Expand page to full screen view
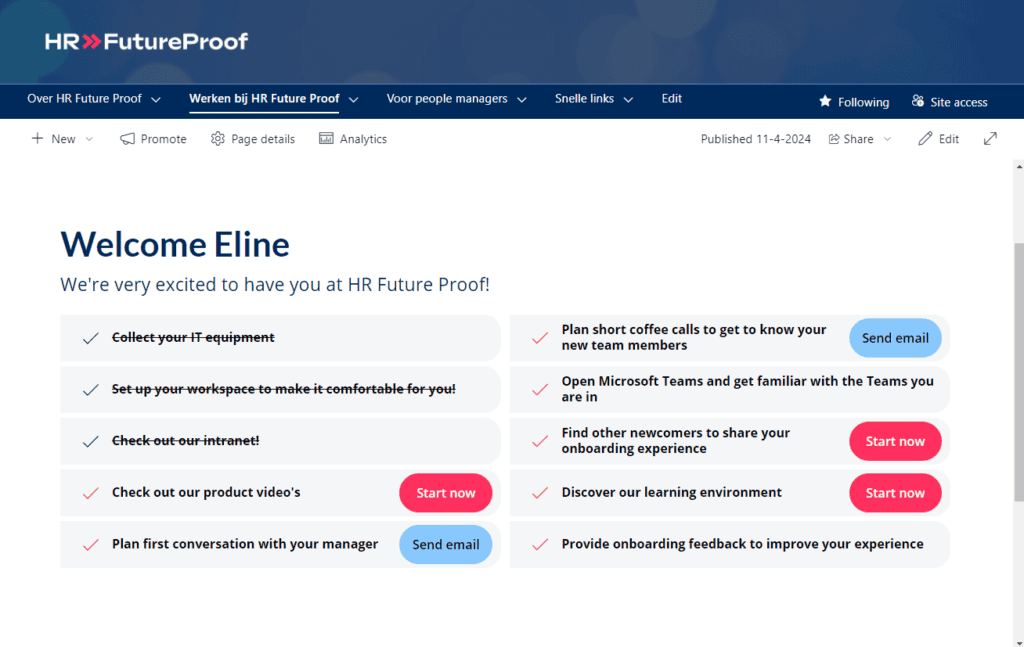 tap(990, 138)
